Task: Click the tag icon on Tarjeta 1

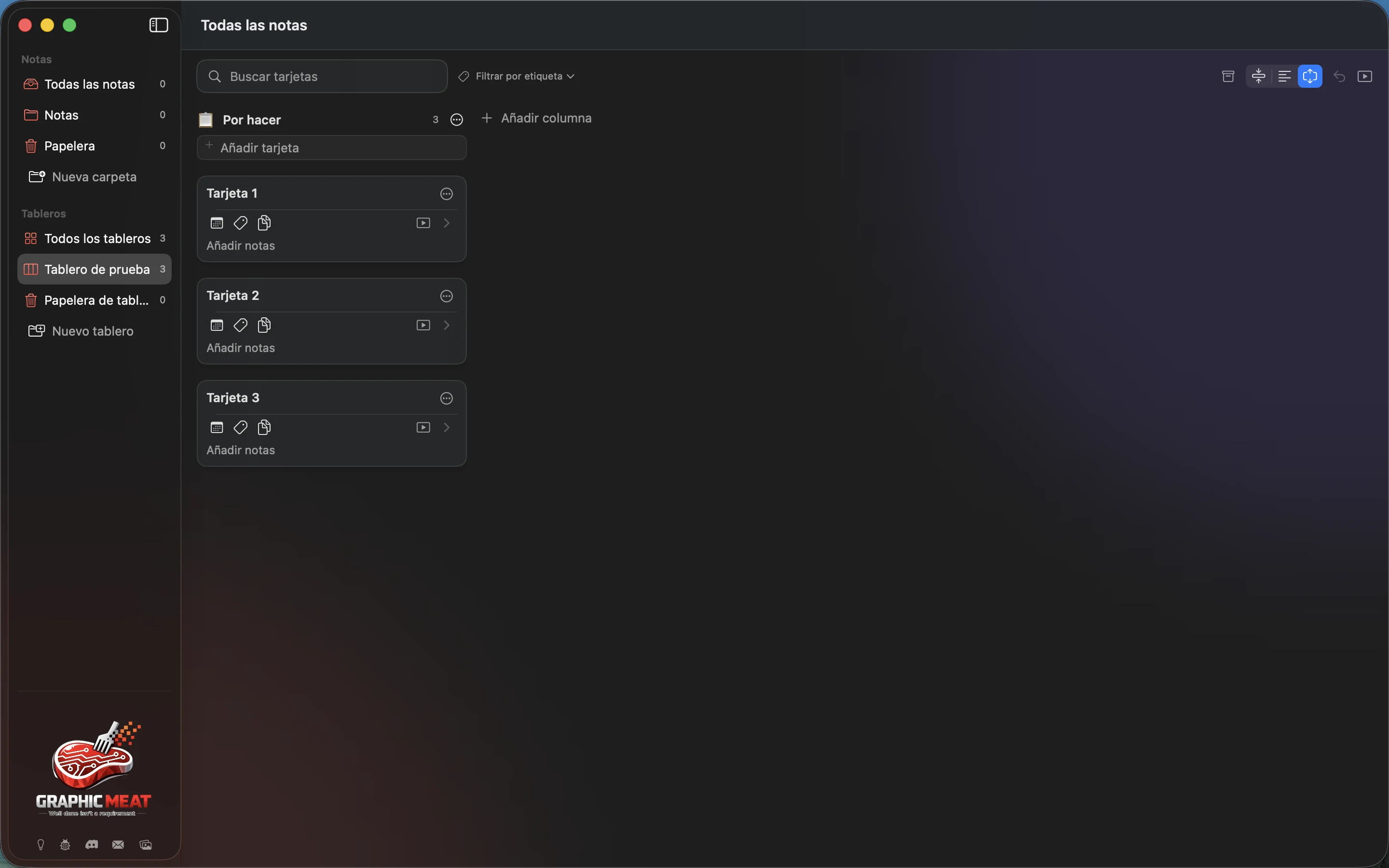Action: pyautogui.click(x=241, y=223)
